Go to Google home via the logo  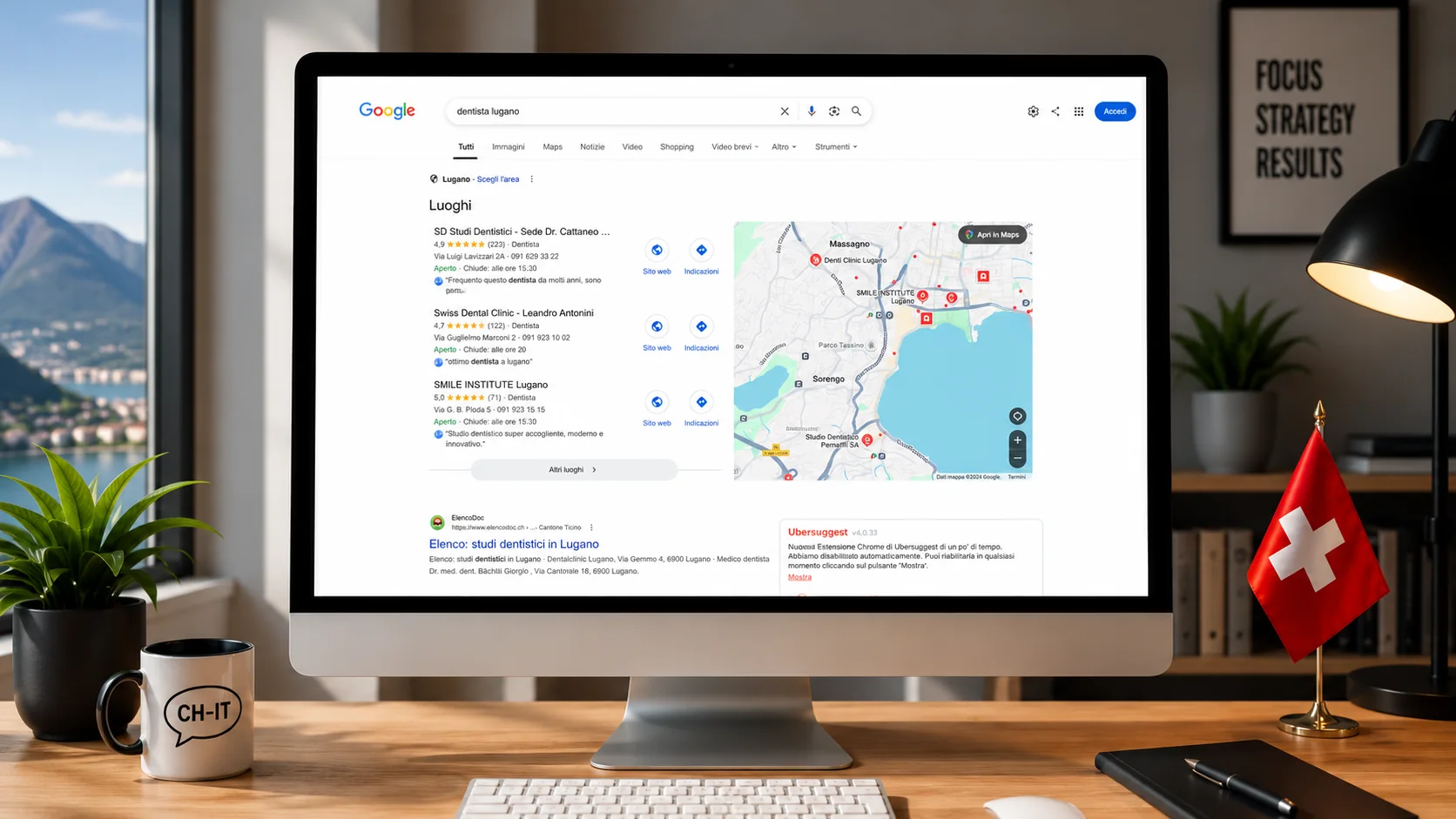tap(388, 111)
